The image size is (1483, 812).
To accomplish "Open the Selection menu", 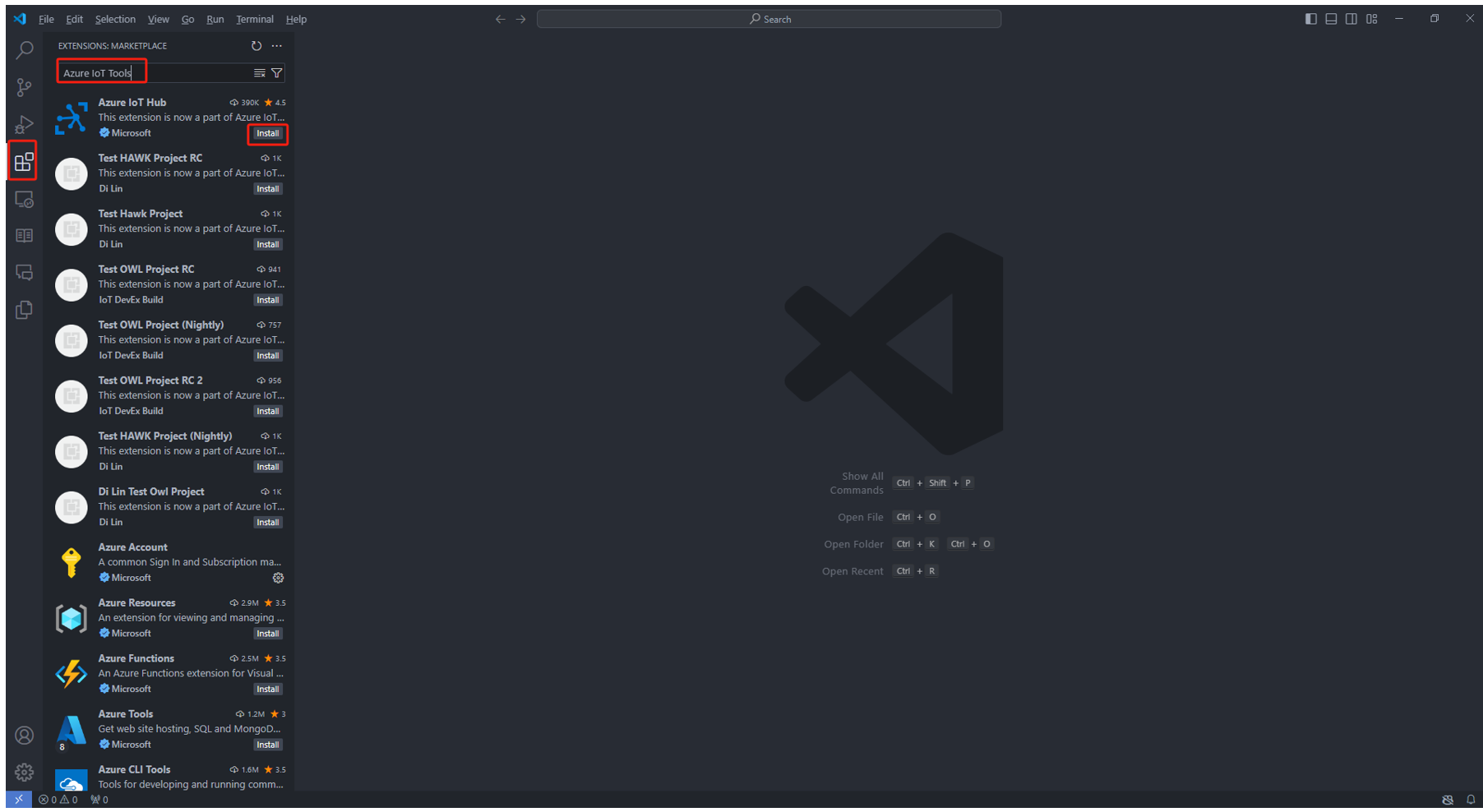I will pos(115,20).
